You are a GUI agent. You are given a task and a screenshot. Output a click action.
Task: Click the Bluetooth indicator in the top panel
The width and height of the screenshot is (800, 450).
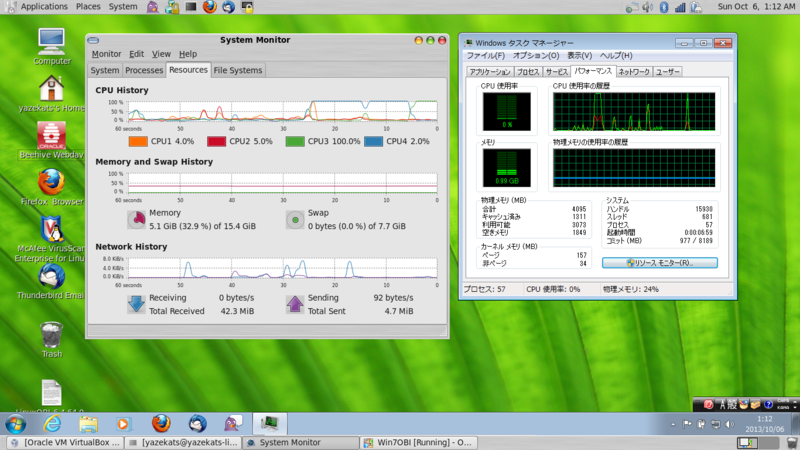[664, 7]
